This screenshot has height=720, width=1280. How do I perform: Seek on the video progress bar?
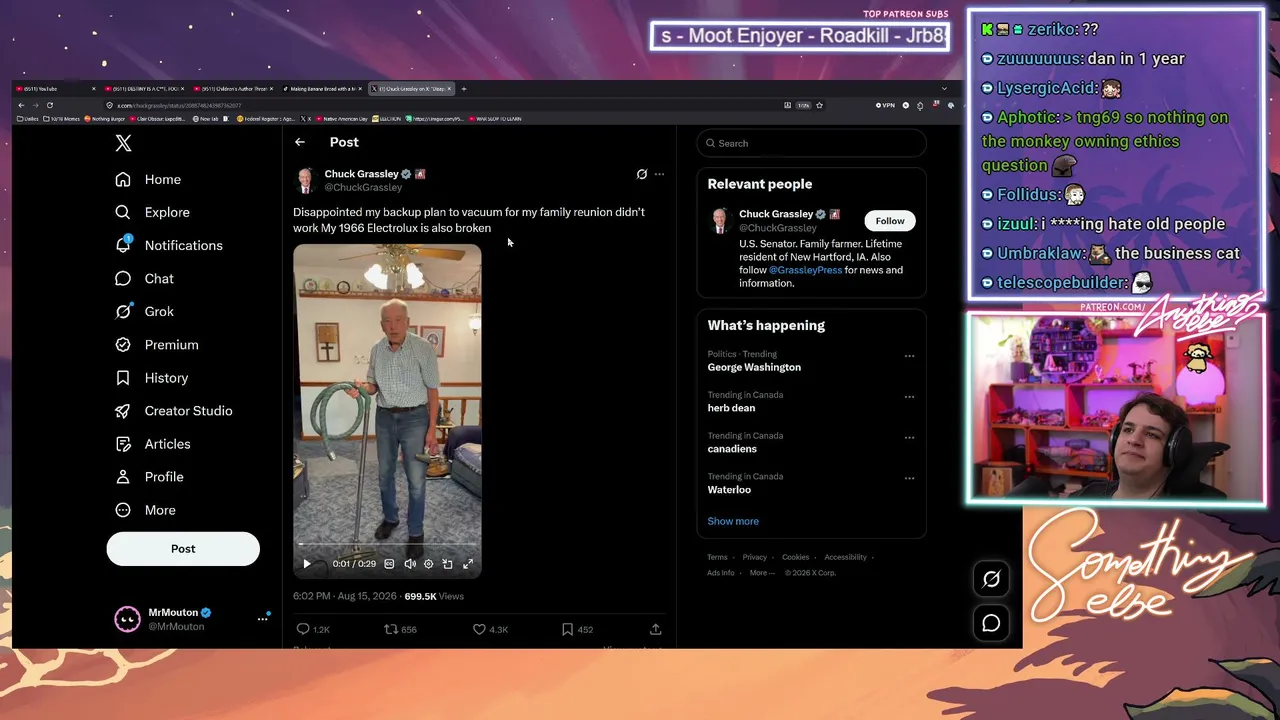coord(387,545)
